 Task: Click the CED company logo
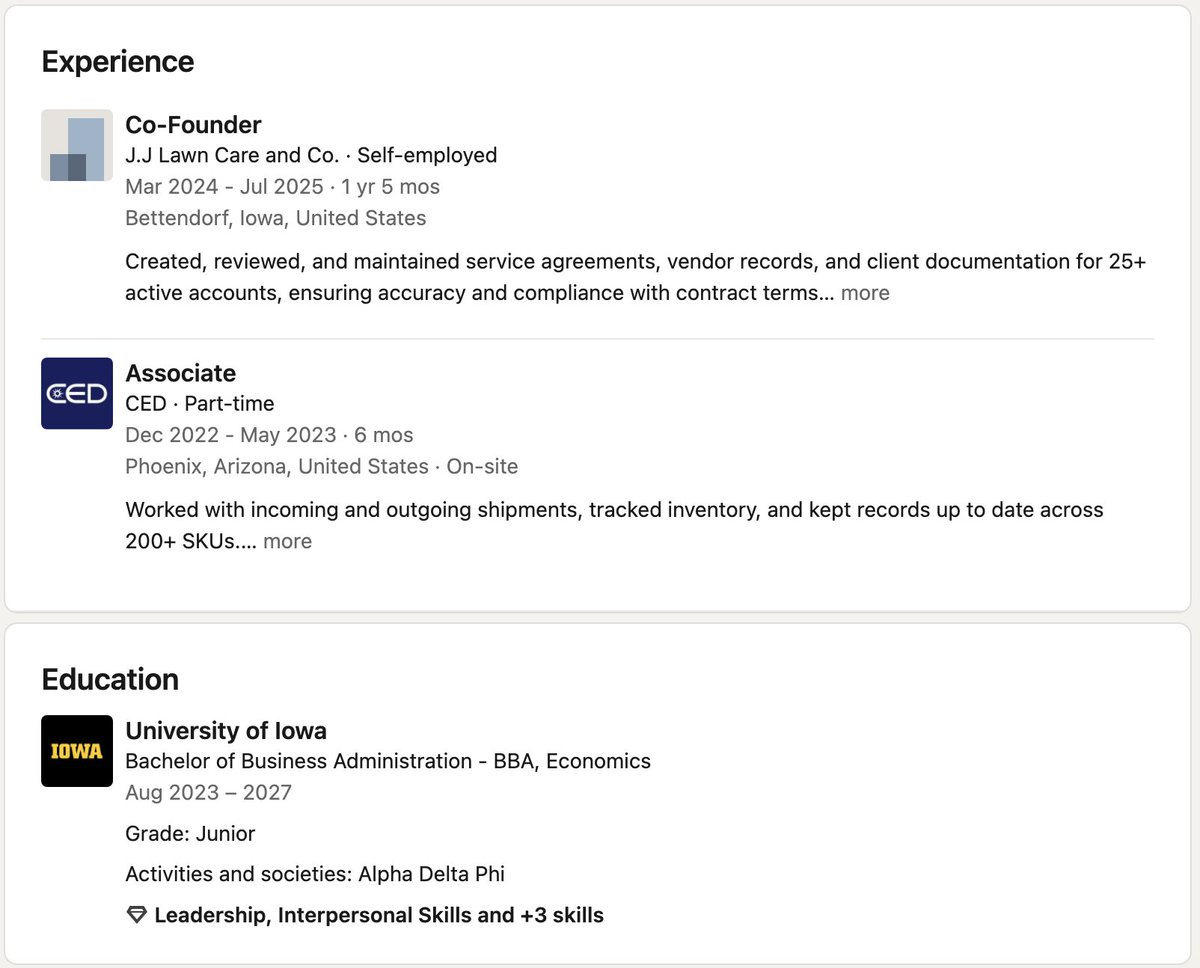click(x=77, y=393)
